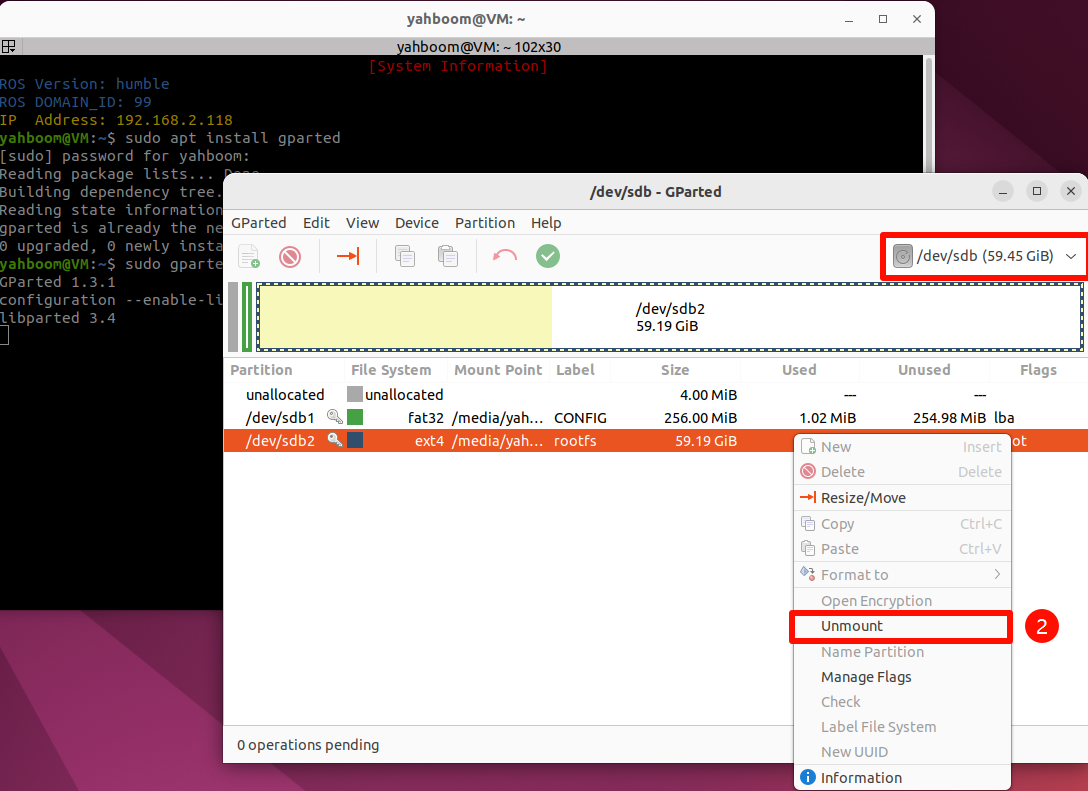Choose Resize/Move in the context menu
This screenshot has width=1088, height=791.
[x=902, y=497]
